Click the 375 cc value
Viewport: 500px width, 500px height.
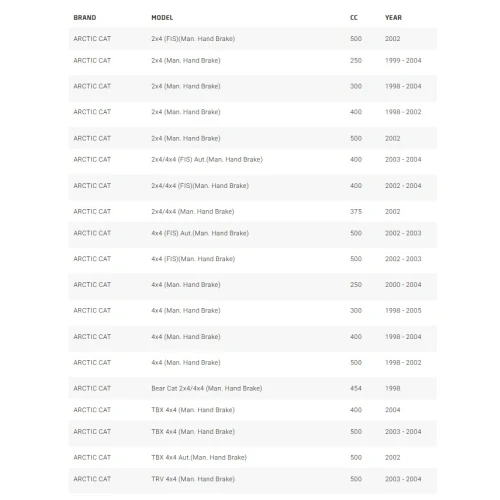pyautogui.click(x=356, y=212)
